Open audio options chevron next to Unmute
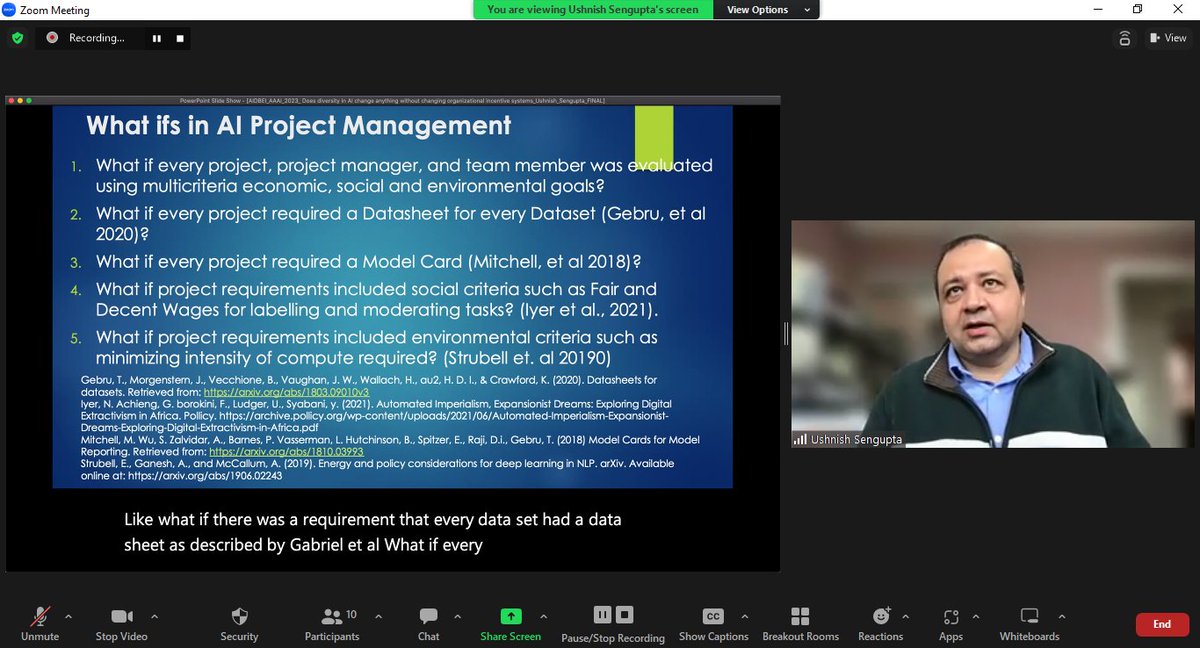Image resolution: width=1200 pixels, height=648 pixels. pyautogui.click(x=68, y=616)
